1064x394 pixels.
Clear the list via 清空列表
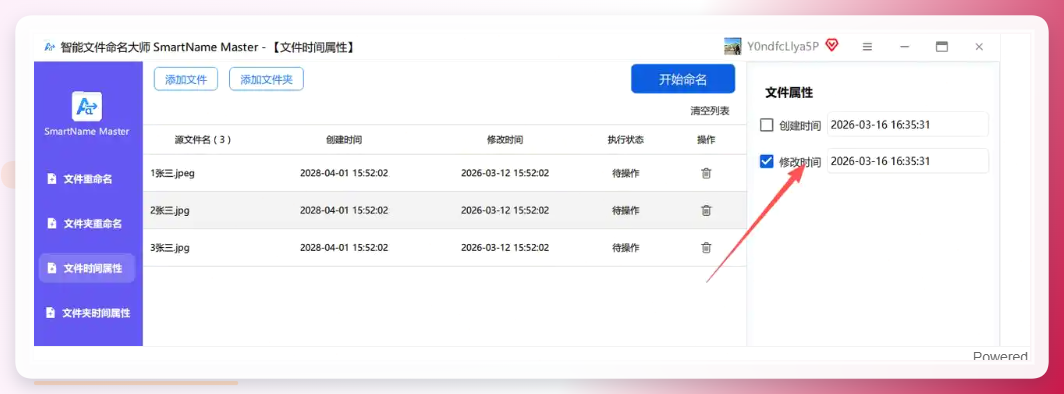[x=710, y=111]
